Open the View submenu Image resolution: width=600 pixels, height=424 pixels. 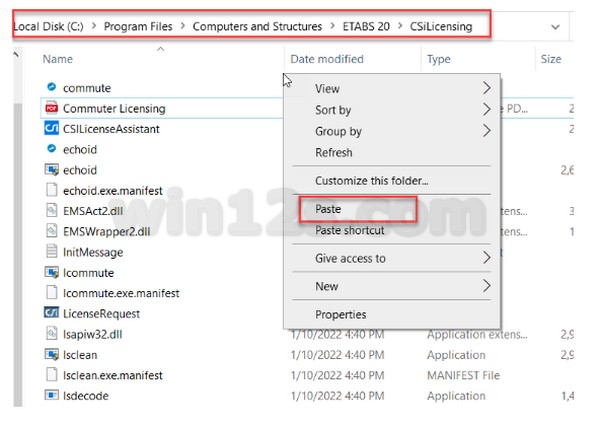click(391, 88)
